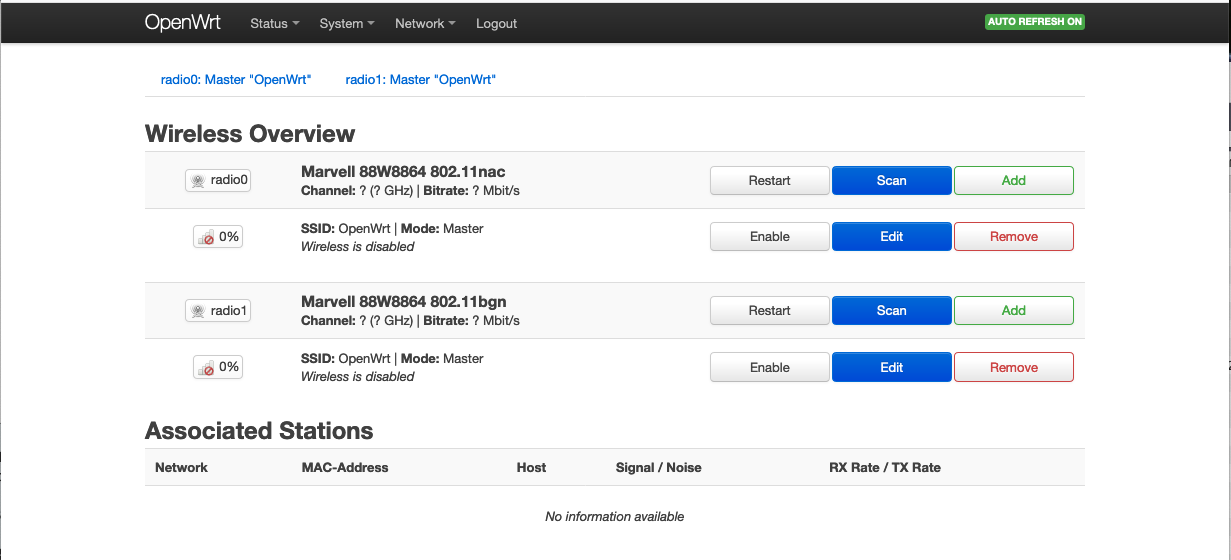Viewport: 1231px width, 560px height.
Task: Scan for networks on radio1 802.11bgn
Action: (x=891, y=311)
